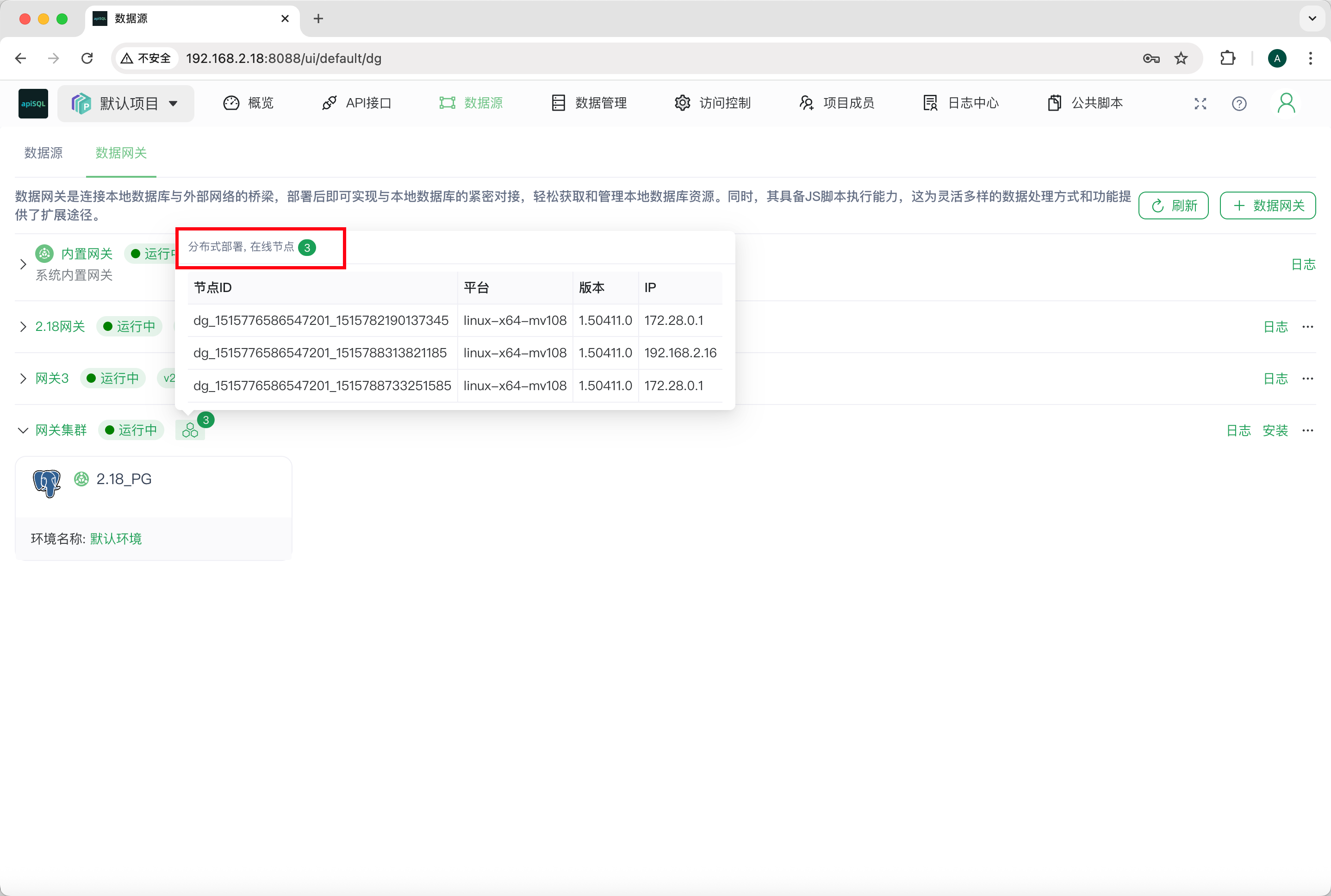
Task: Expand the 内置网关 row
Action: [23, 264]
